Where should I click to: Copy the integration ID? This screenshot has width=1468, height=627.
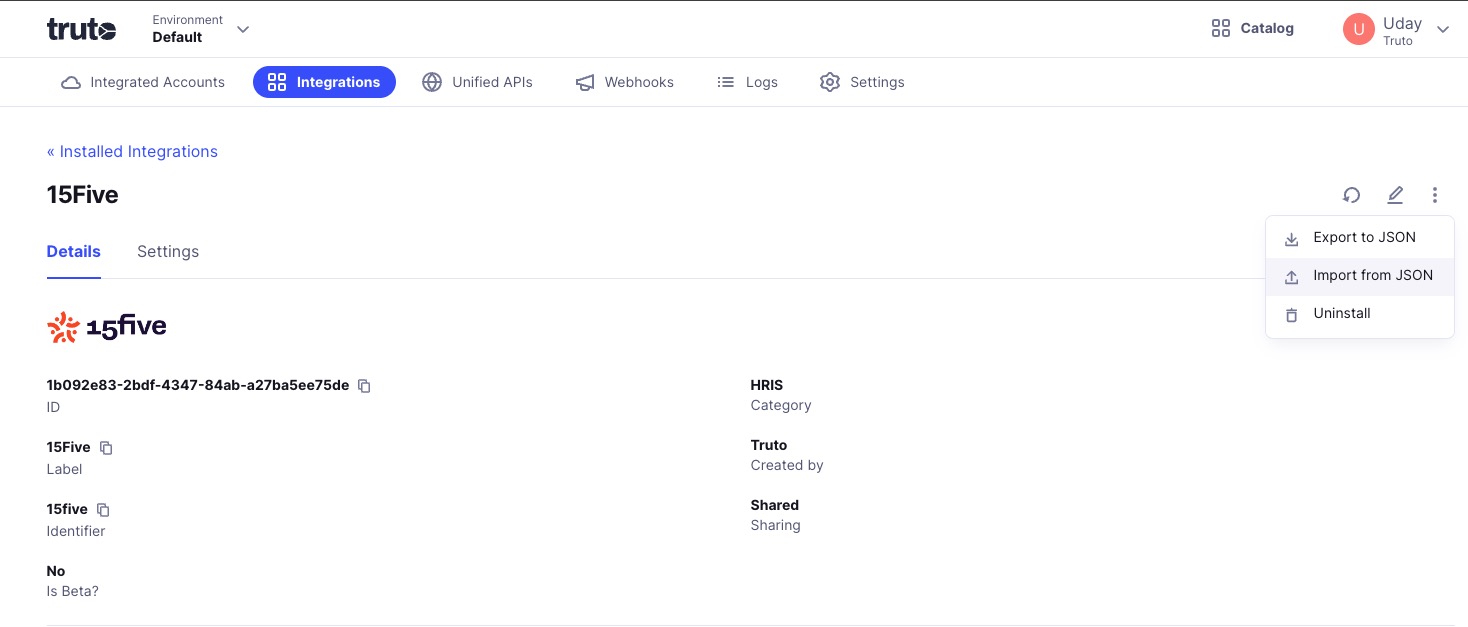[x=365, y=386]
